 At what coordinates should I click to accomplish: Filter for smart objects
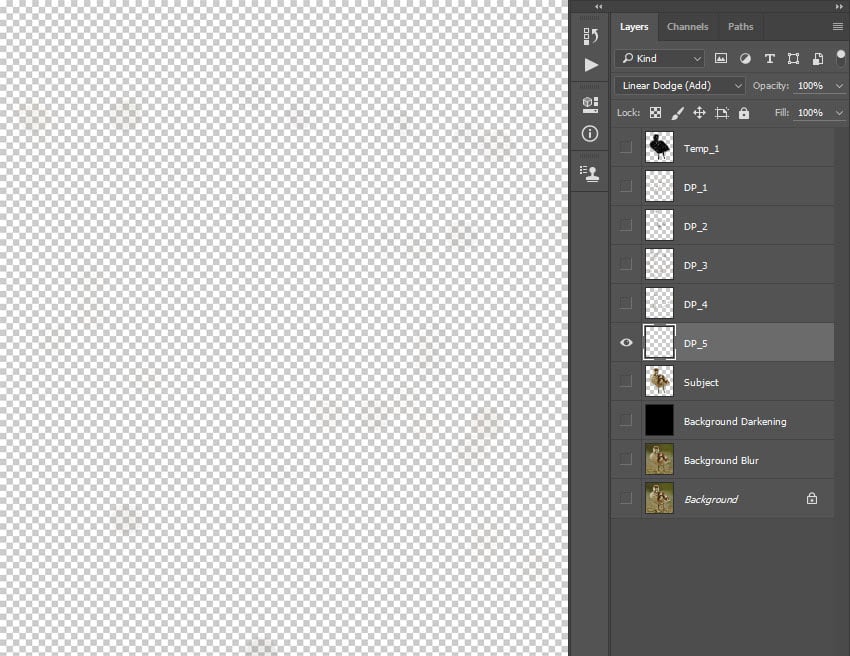pos(817,58)
